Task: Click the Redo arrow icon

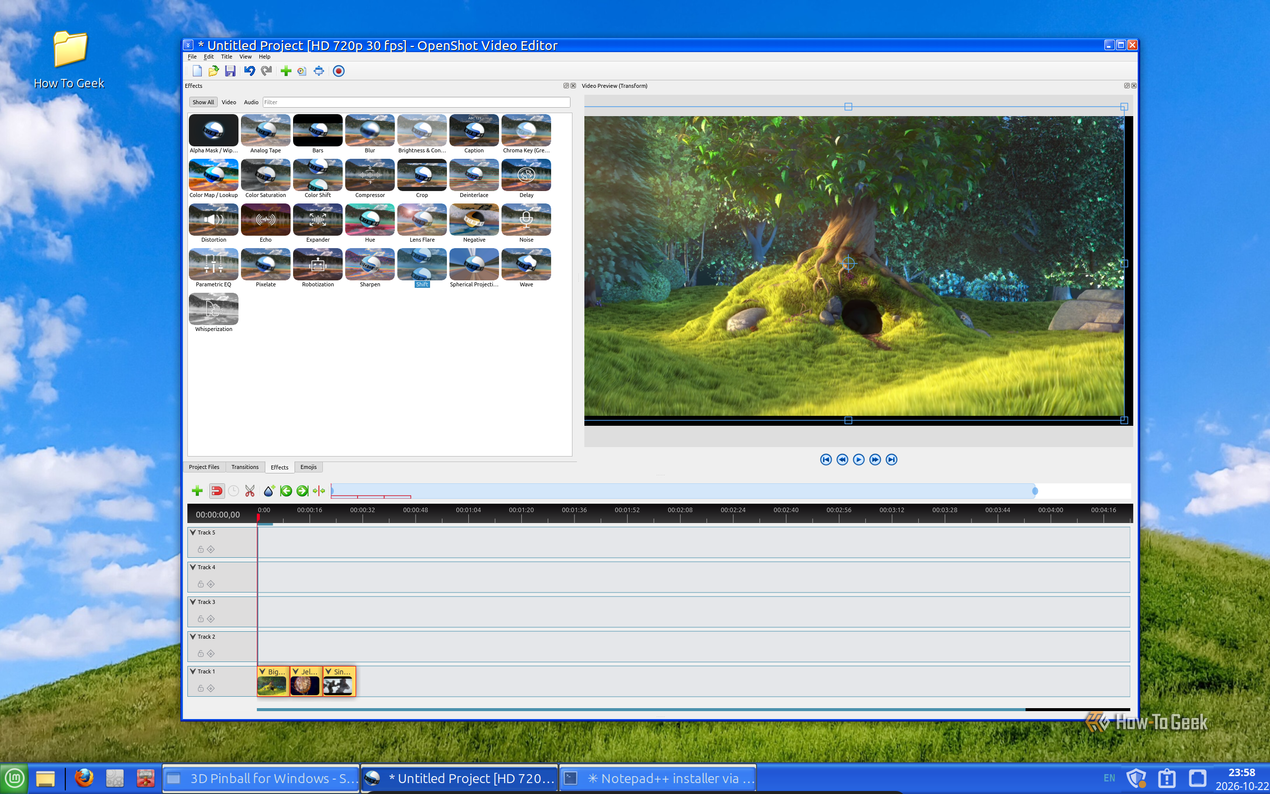Action: [x=266, y=71]
